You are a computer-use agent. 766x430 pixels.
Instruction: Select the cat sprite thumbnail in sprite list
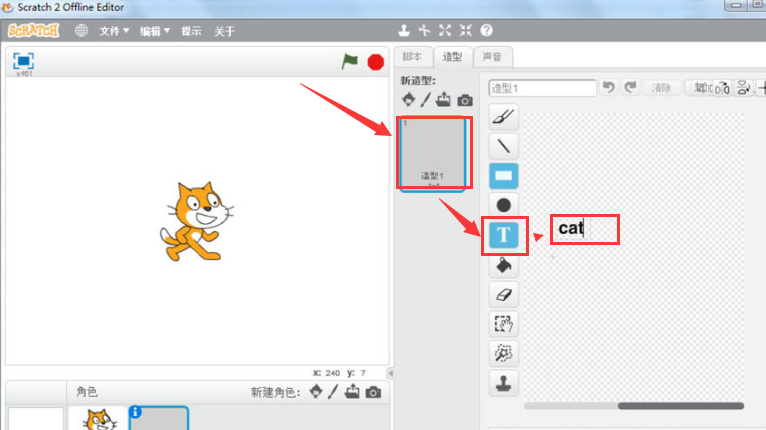(98, 418)
